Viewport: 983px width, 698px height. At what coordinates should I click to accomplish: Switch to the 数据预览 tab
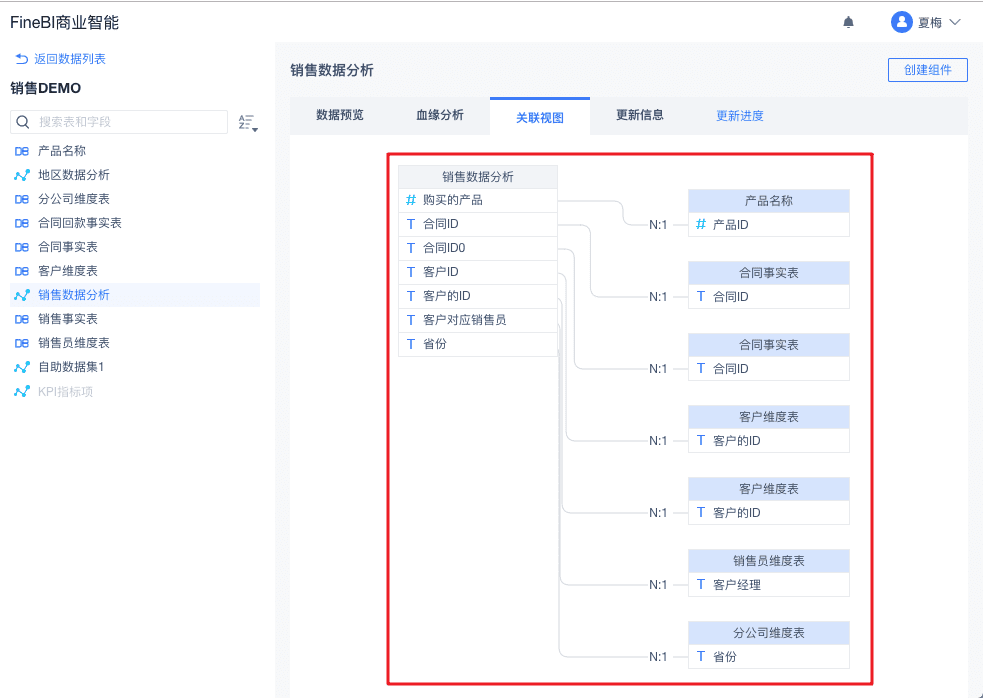(x=340, y=115)
